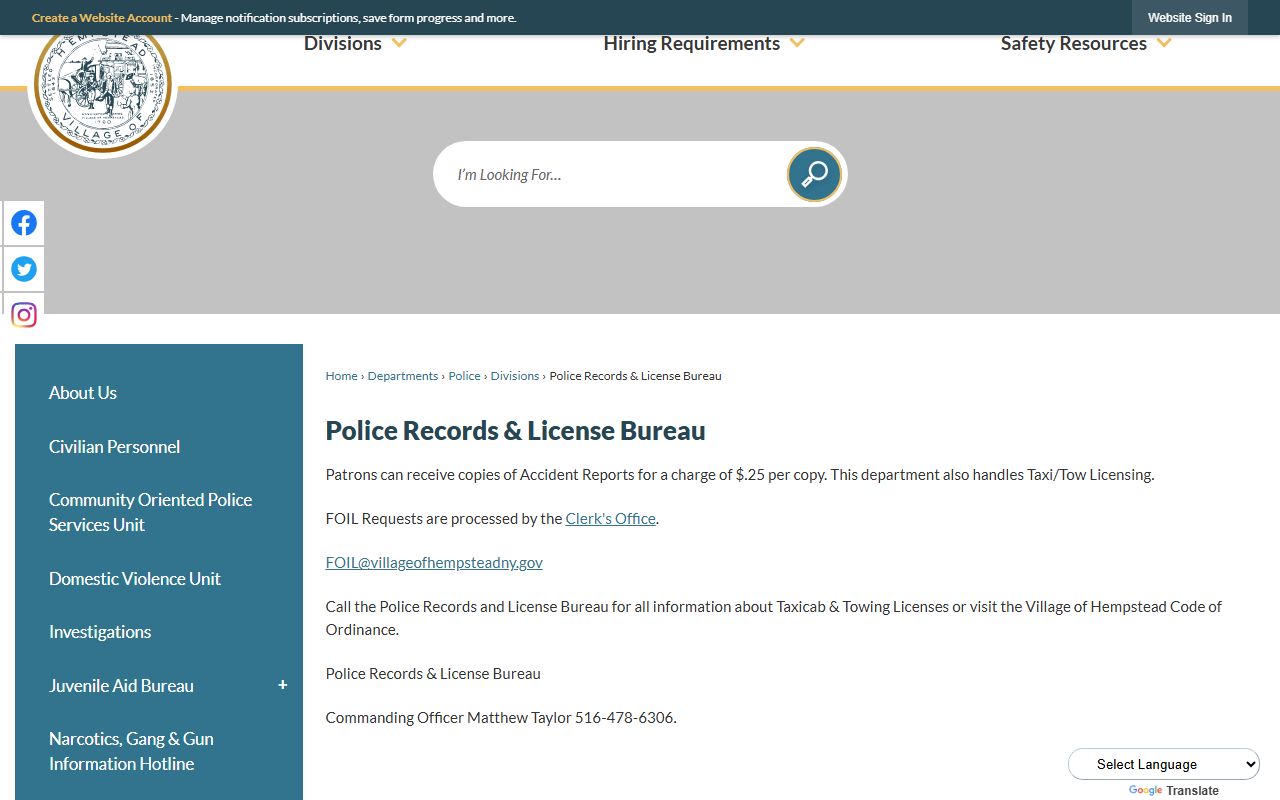Screen dimensions: 1280x800
Task: Click the magnifying glass search button
Action: [x=814, y=174]
